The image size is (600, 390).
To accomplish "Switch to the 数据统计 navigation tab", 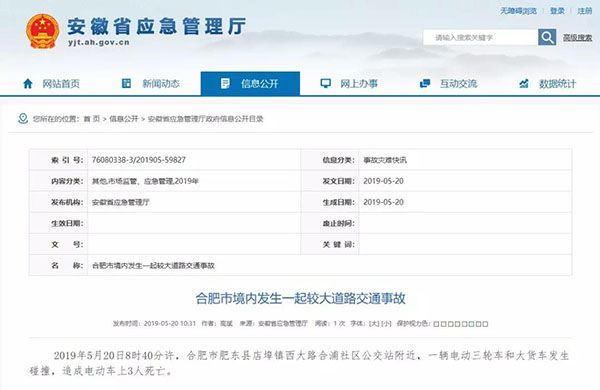I will [548, 83].
